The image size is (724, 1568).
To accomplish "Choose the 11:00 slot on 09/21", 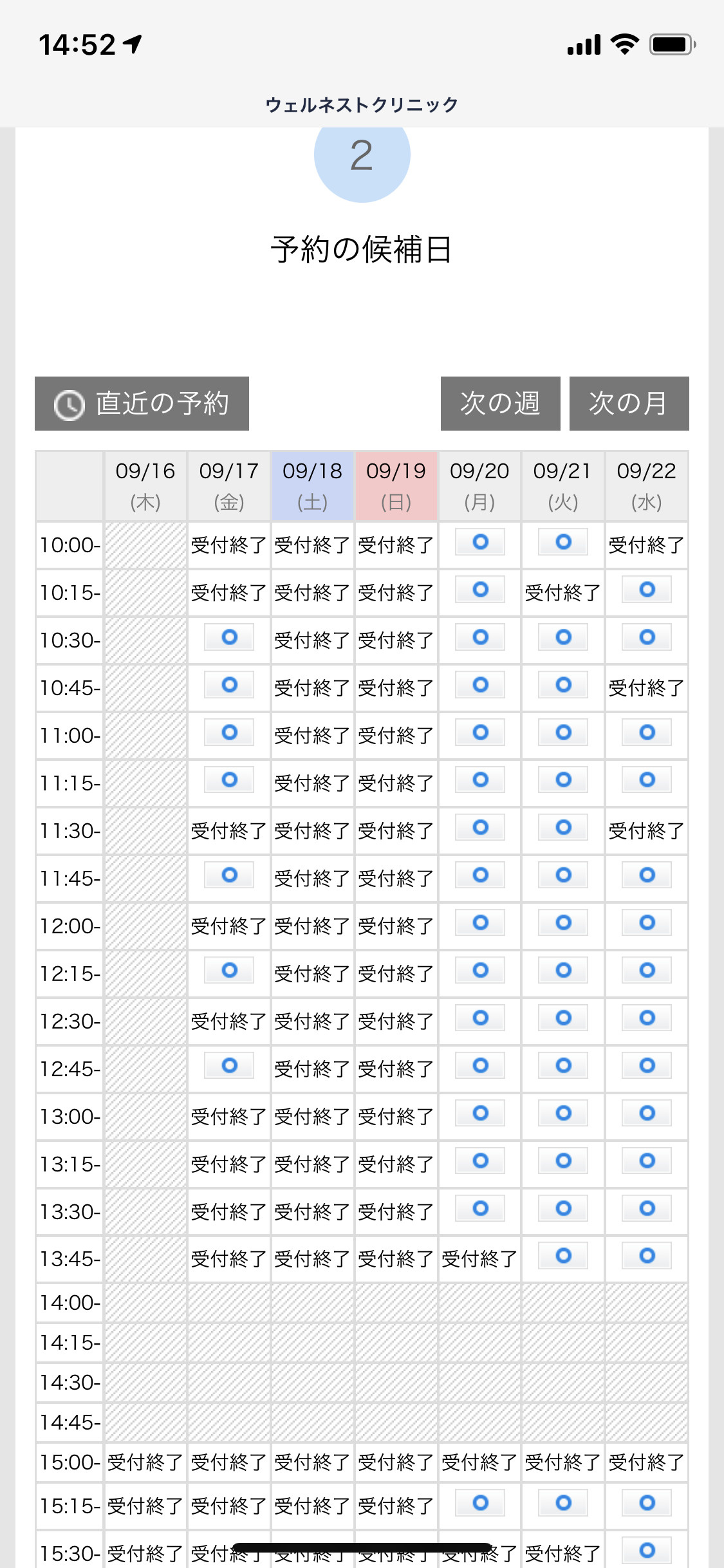I will (x=563, y=733).
